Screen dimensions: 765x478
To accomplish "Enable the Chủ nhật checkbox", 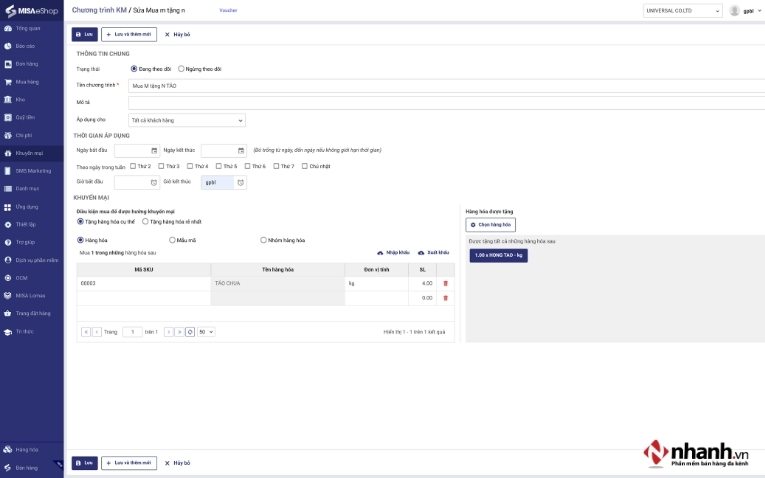I will [304, 166].
